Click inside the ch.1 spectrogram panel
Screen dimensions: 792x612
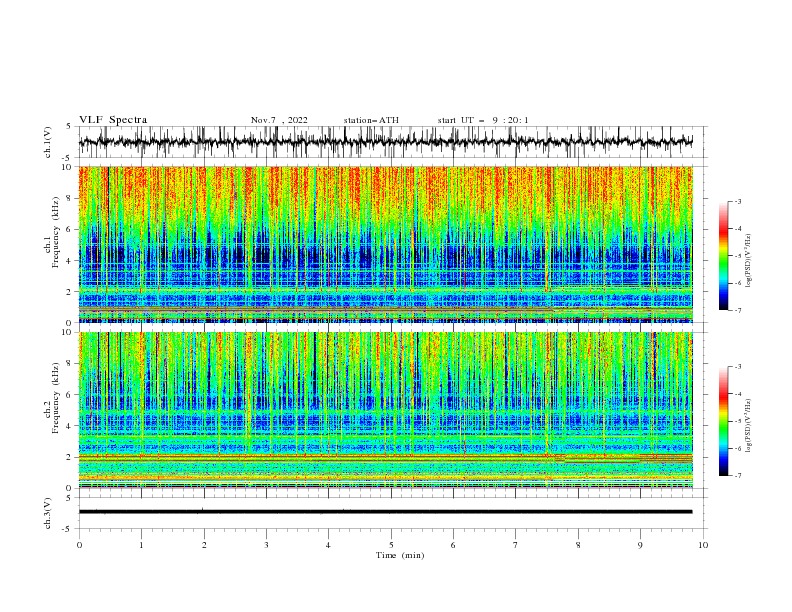coord(385,244)
